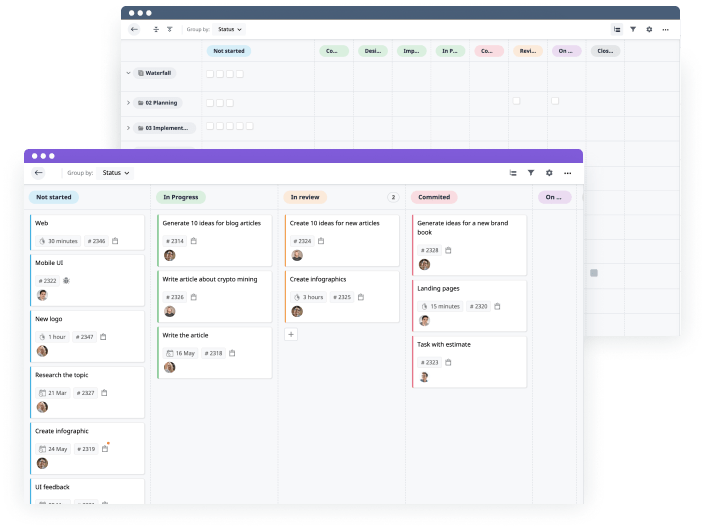Tick the first checkbox in the 02 Planning row
705x529 pixels.
pos(209,101)
